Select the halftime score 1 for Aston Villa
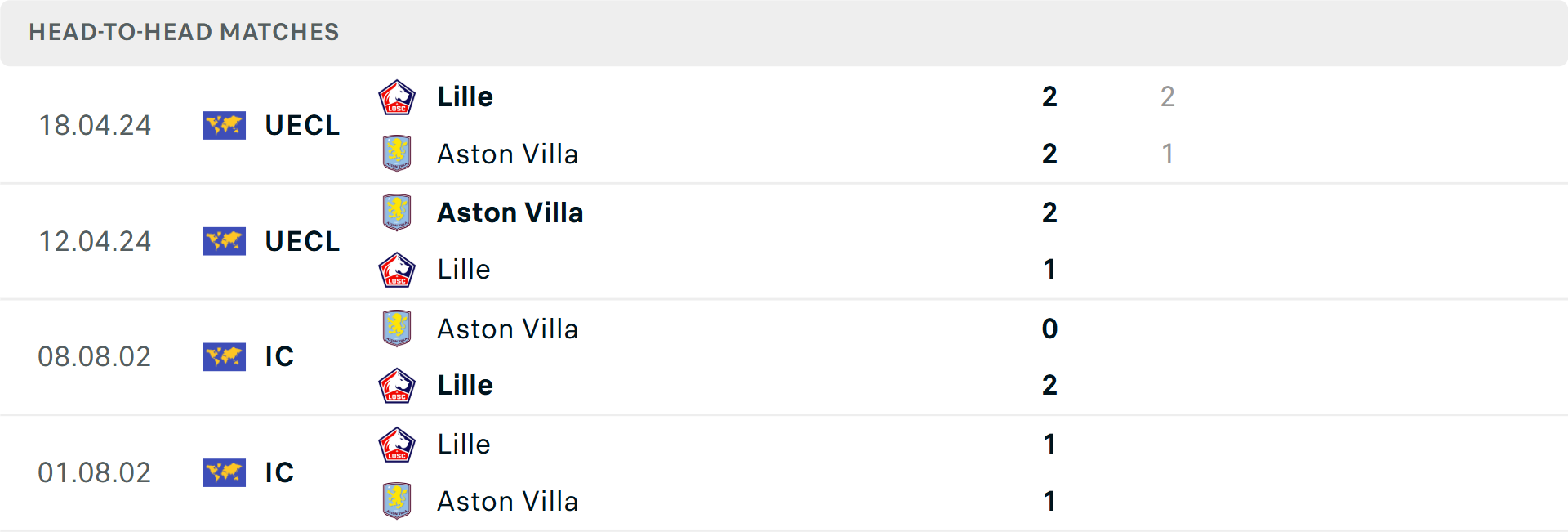The width and height of the screenshot is (1568, 532). (1168, 153)
